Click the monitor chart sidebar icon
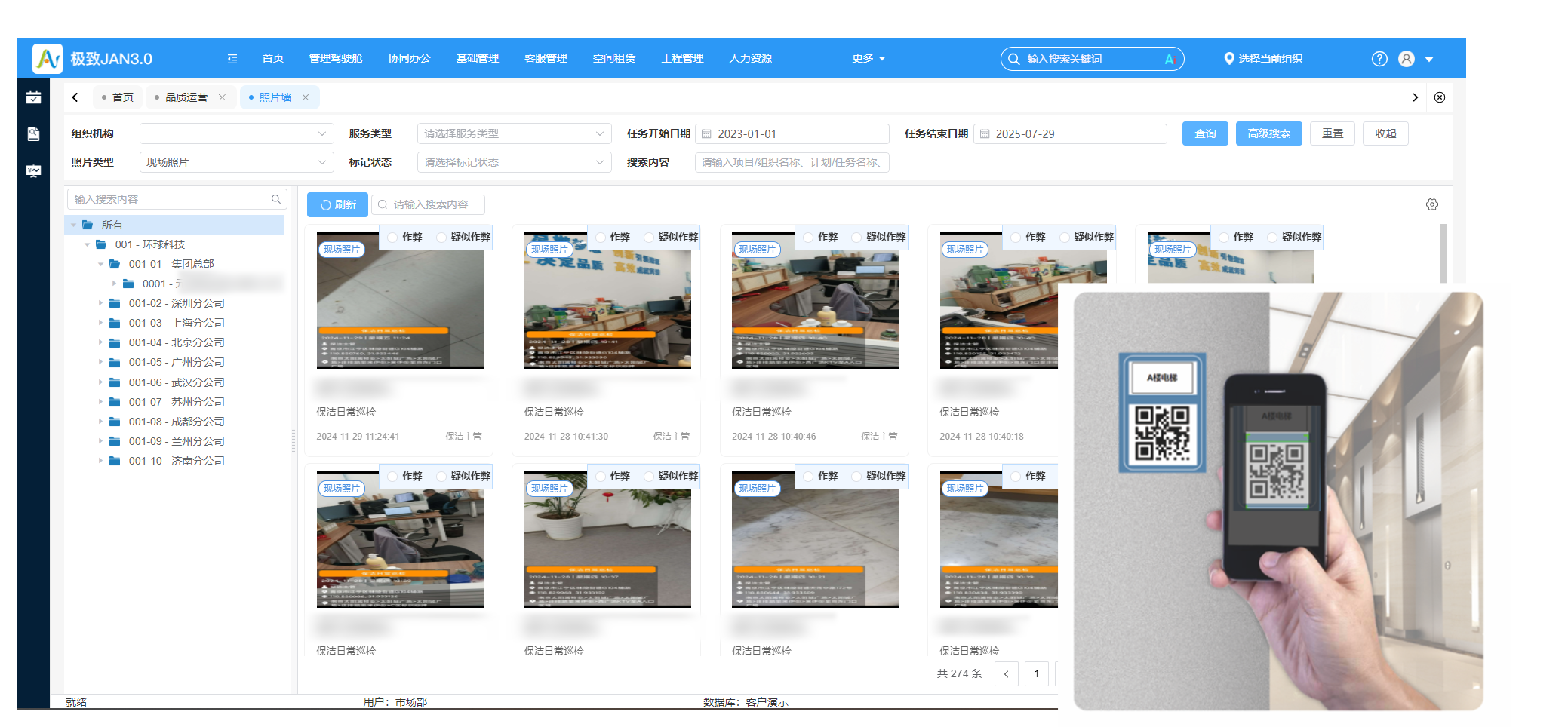 coord(33,171)
